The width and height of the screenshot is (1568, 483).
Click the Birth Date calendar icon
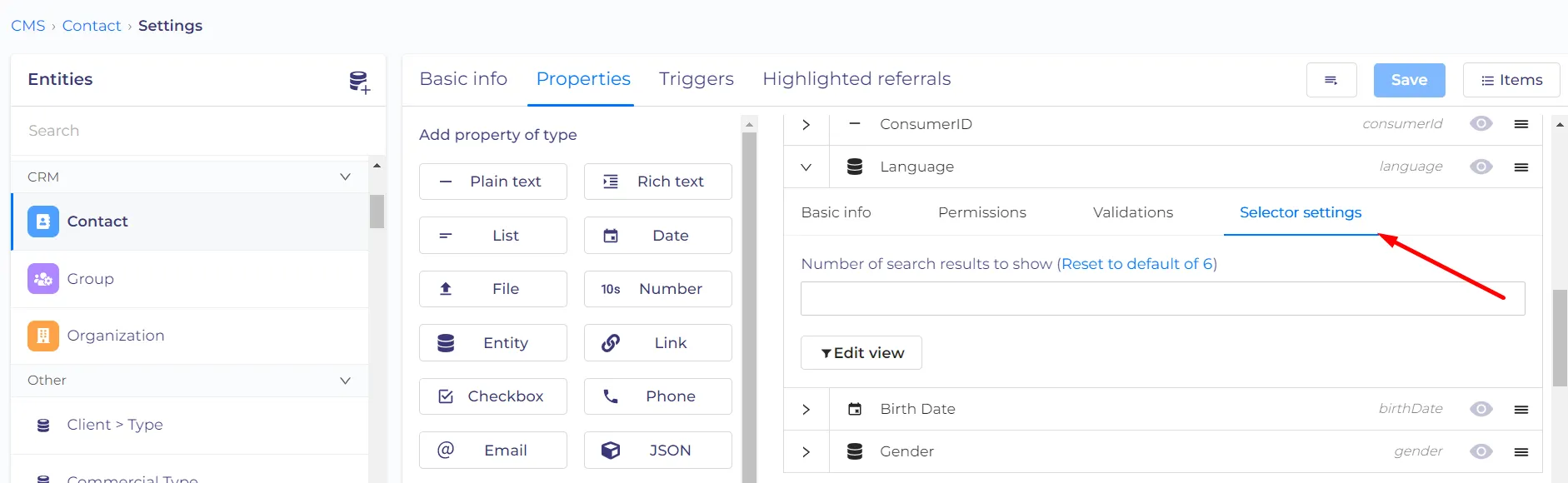point(855,409)
